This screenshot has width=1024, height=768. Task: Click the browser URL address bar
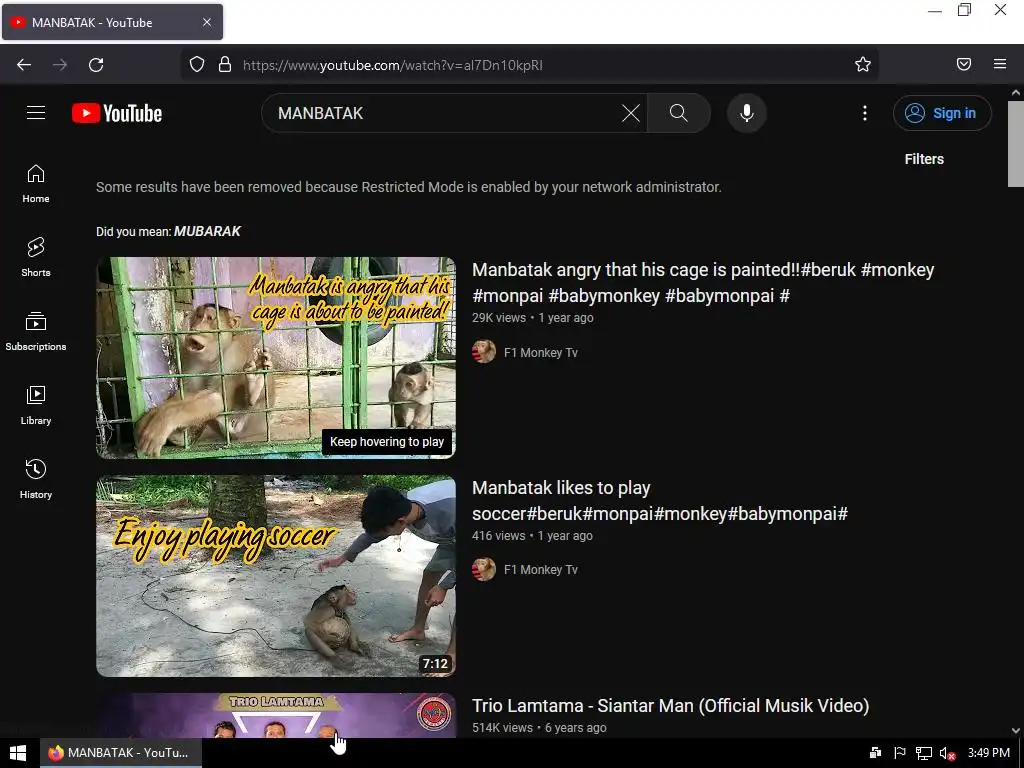(x=529, y=65)
